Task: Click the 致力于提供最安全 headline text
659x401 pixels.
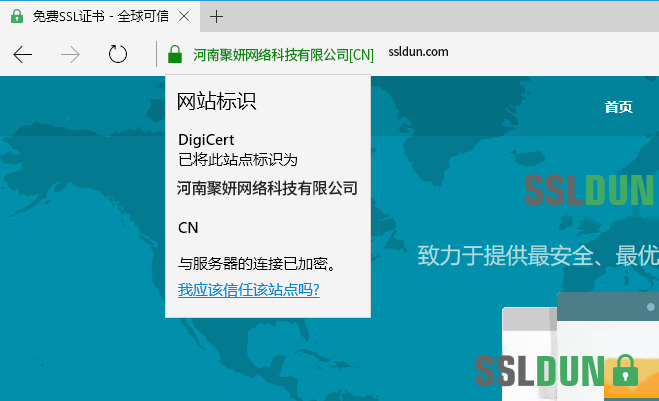Action: [x=537, y=253]
